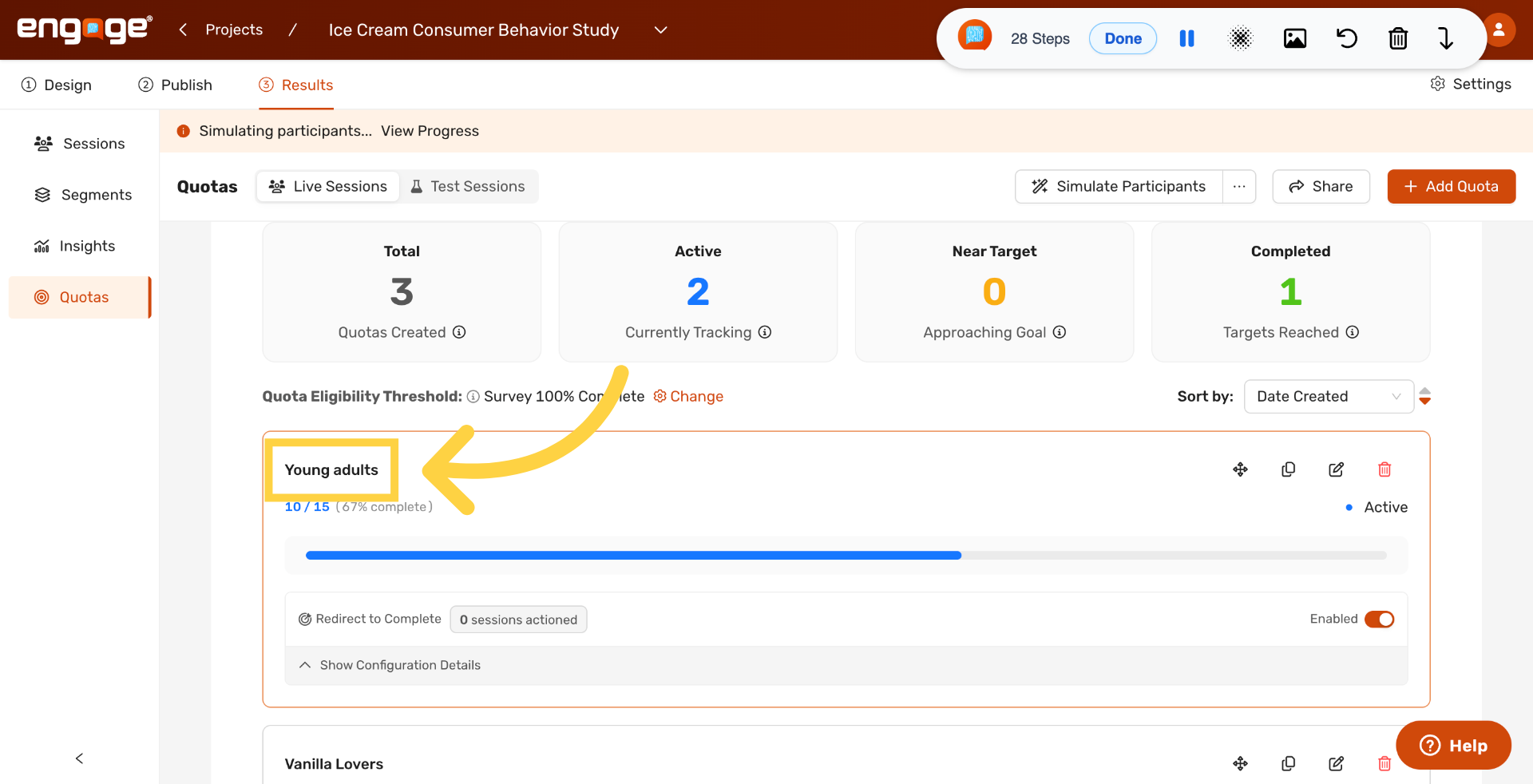Click the orange info icon beside Simulating participants
1533x784 pixels.
click(184, 131)
